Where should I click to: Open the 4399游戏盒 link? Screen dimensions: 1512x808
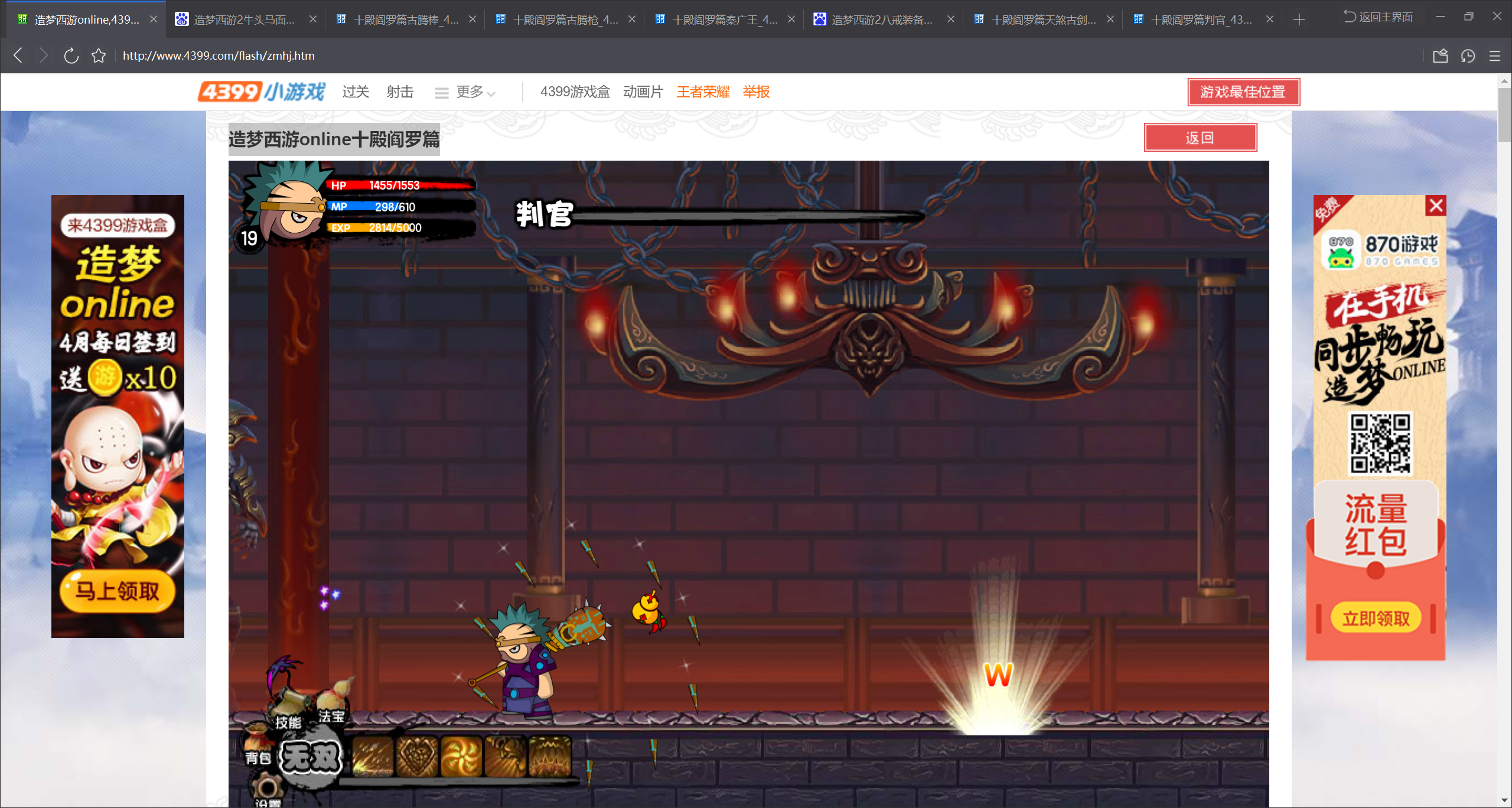coord(575,92)
